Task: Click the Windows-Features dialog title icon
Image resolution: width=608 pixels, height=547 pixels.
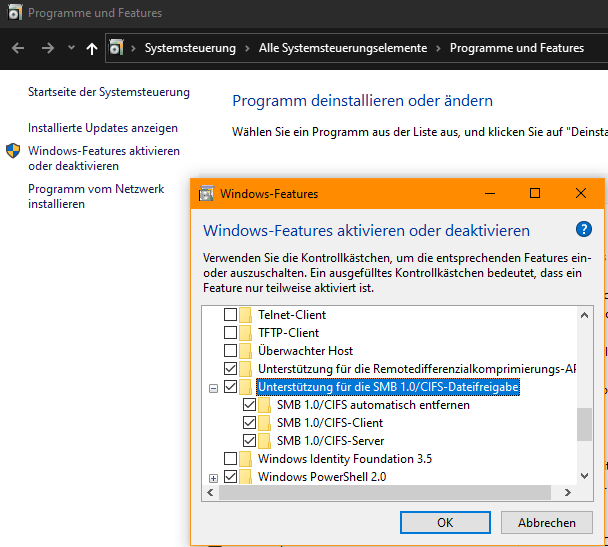Action: (206, 193)
